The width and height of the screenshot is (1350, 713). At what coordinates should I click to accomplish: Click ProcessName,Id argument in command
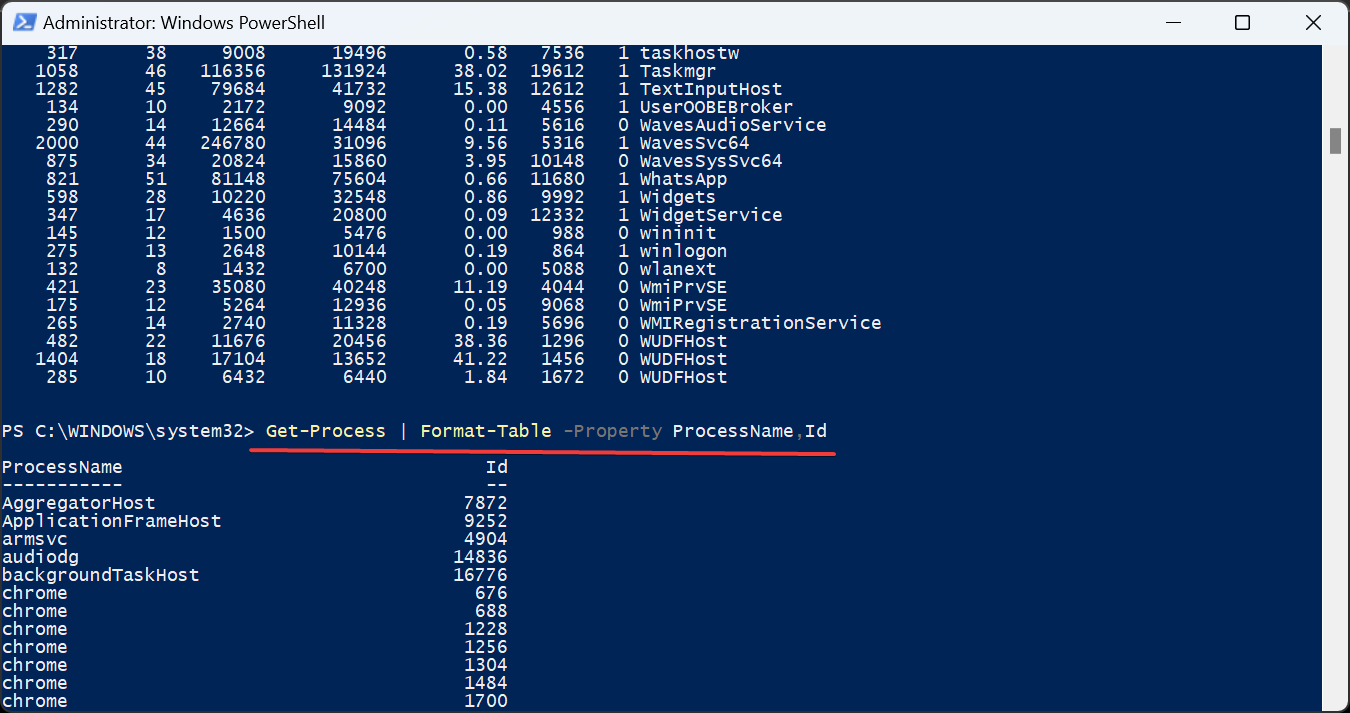pyautogui.click(x=750, y=431)
